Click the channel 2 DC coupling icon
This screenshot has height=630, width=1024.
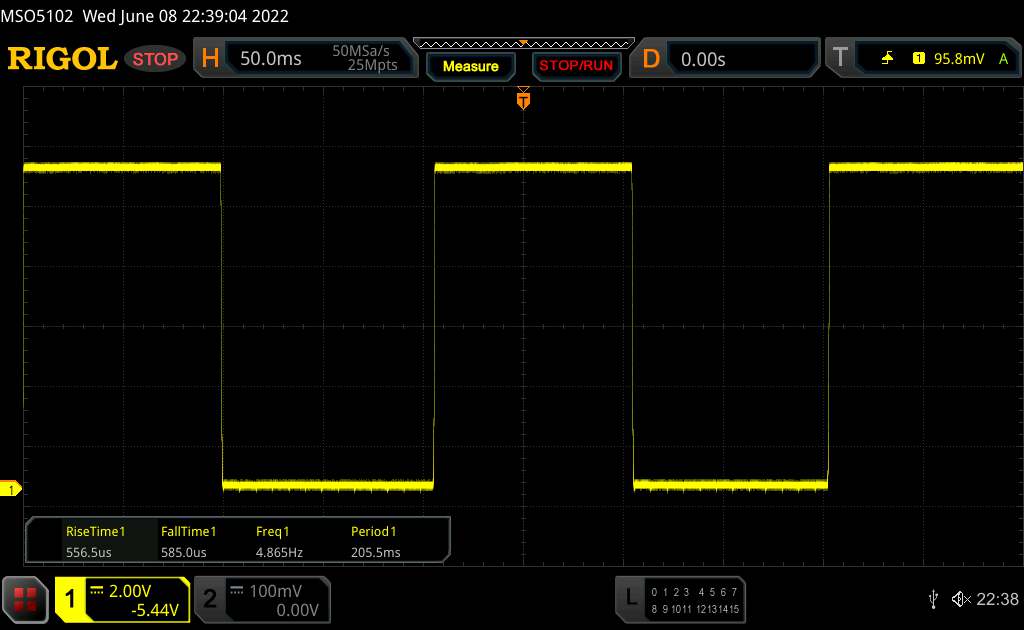pyautogui.click(x=237, y=591)
